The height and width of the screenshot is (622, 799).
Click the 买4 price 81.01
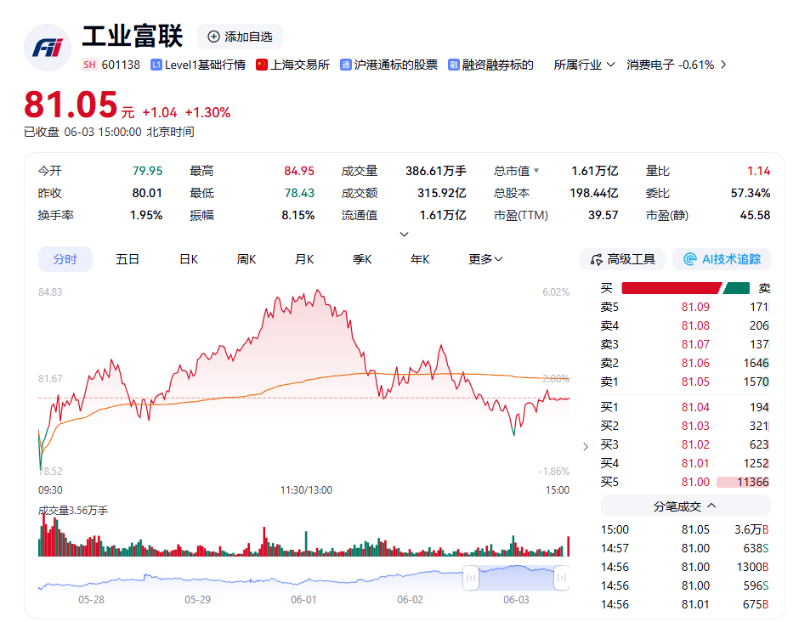695,463
